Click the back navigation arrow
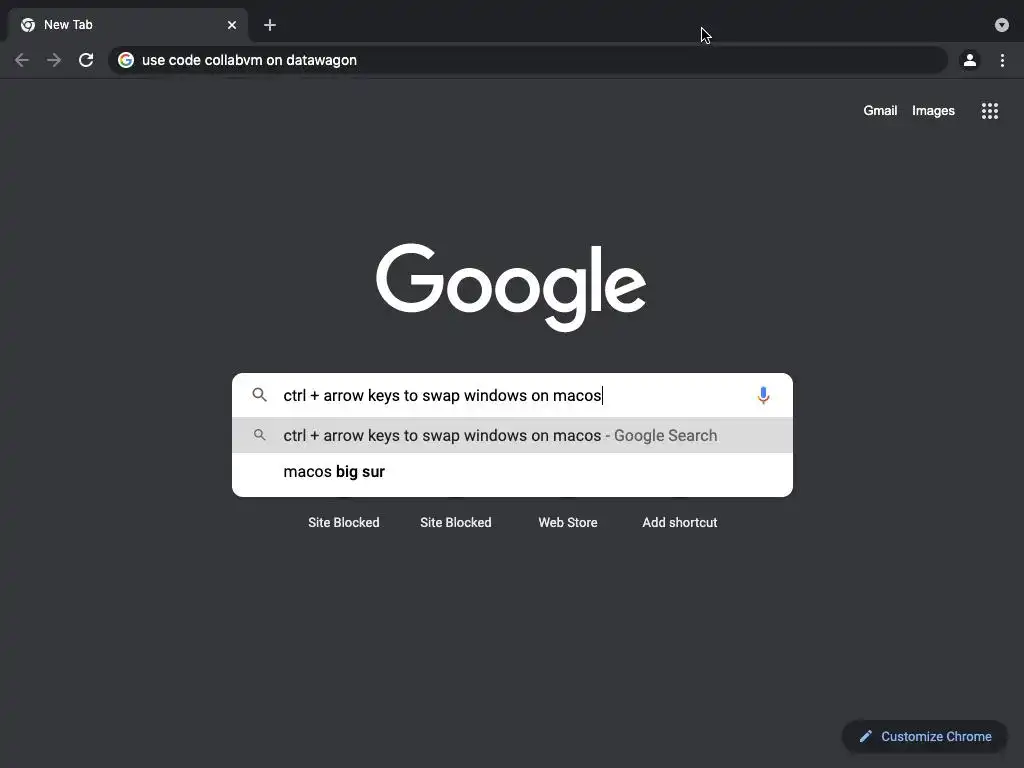1024x768 pixels. click(22, 60)
